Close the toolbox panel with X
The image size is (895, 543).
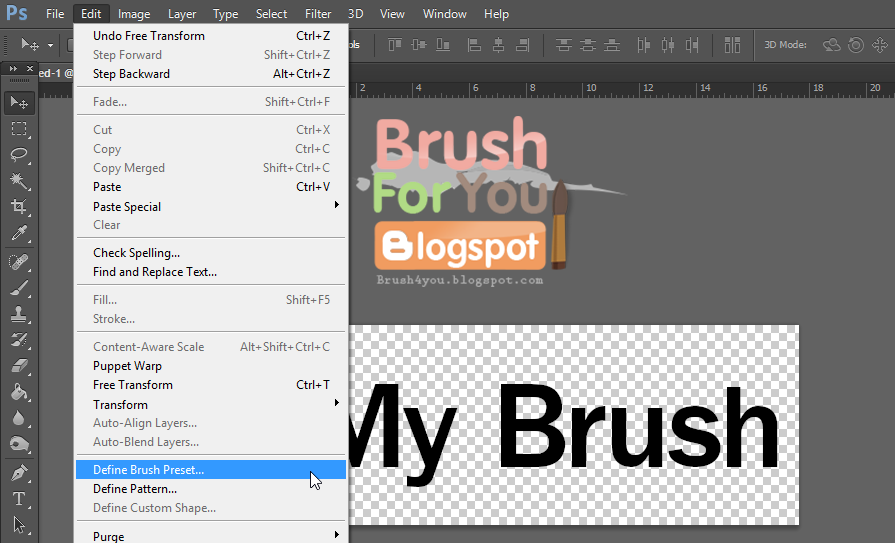(30, 69)
